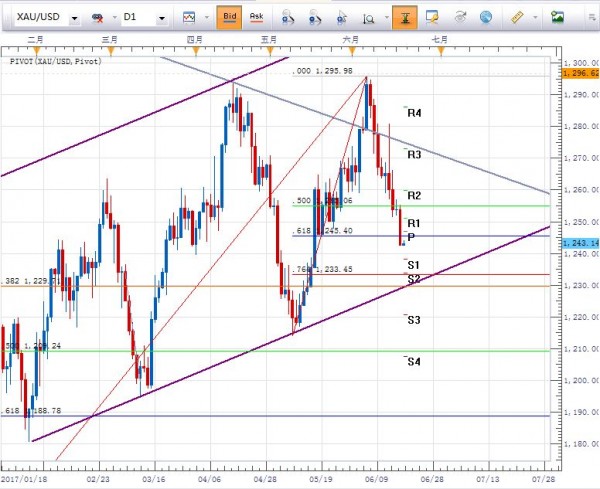
Task: Expand the chart type dropdown arrow
Action: (x=207, y=17)
